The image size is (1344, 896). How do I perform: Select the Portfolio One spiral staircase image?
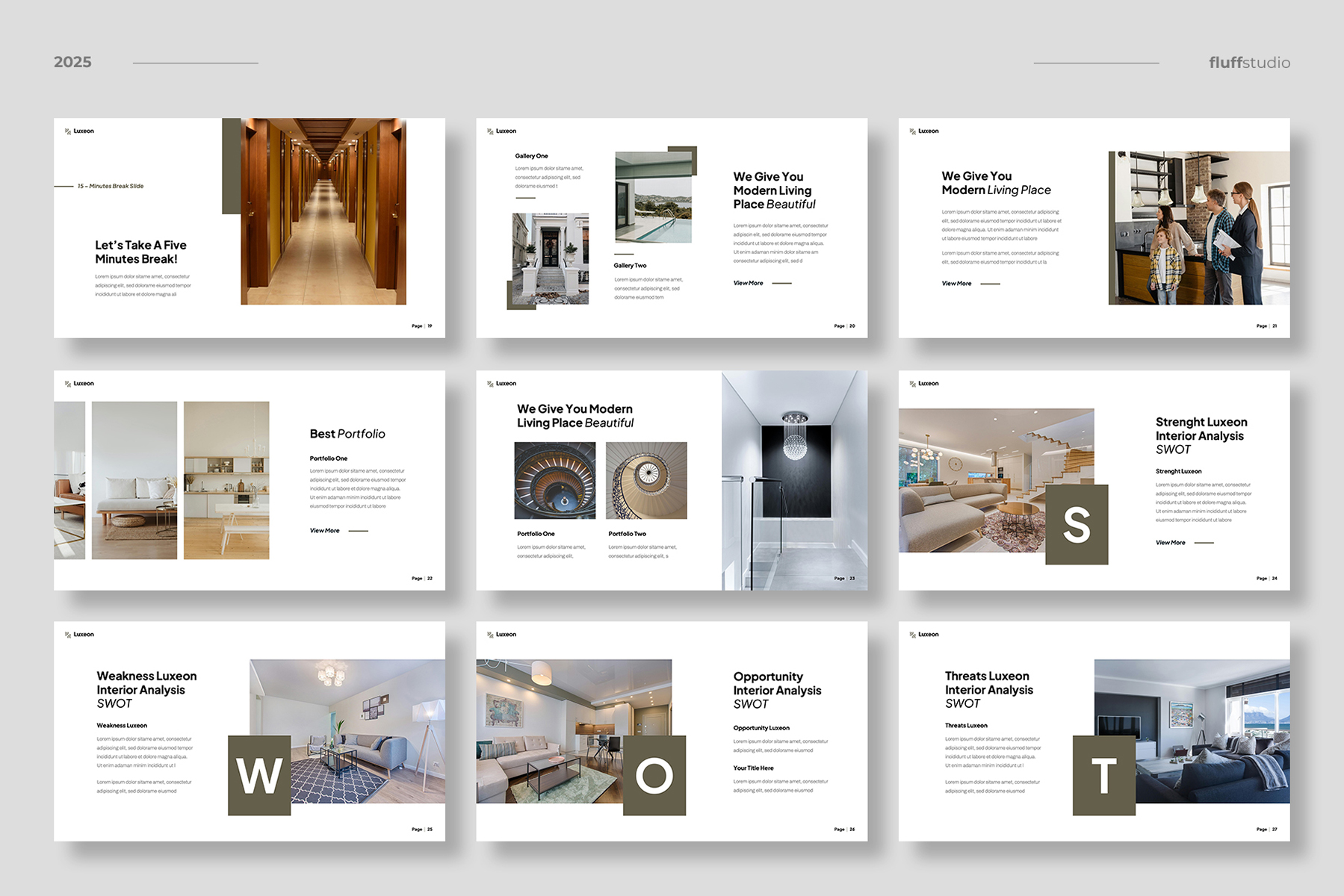[x=555, y=481]
